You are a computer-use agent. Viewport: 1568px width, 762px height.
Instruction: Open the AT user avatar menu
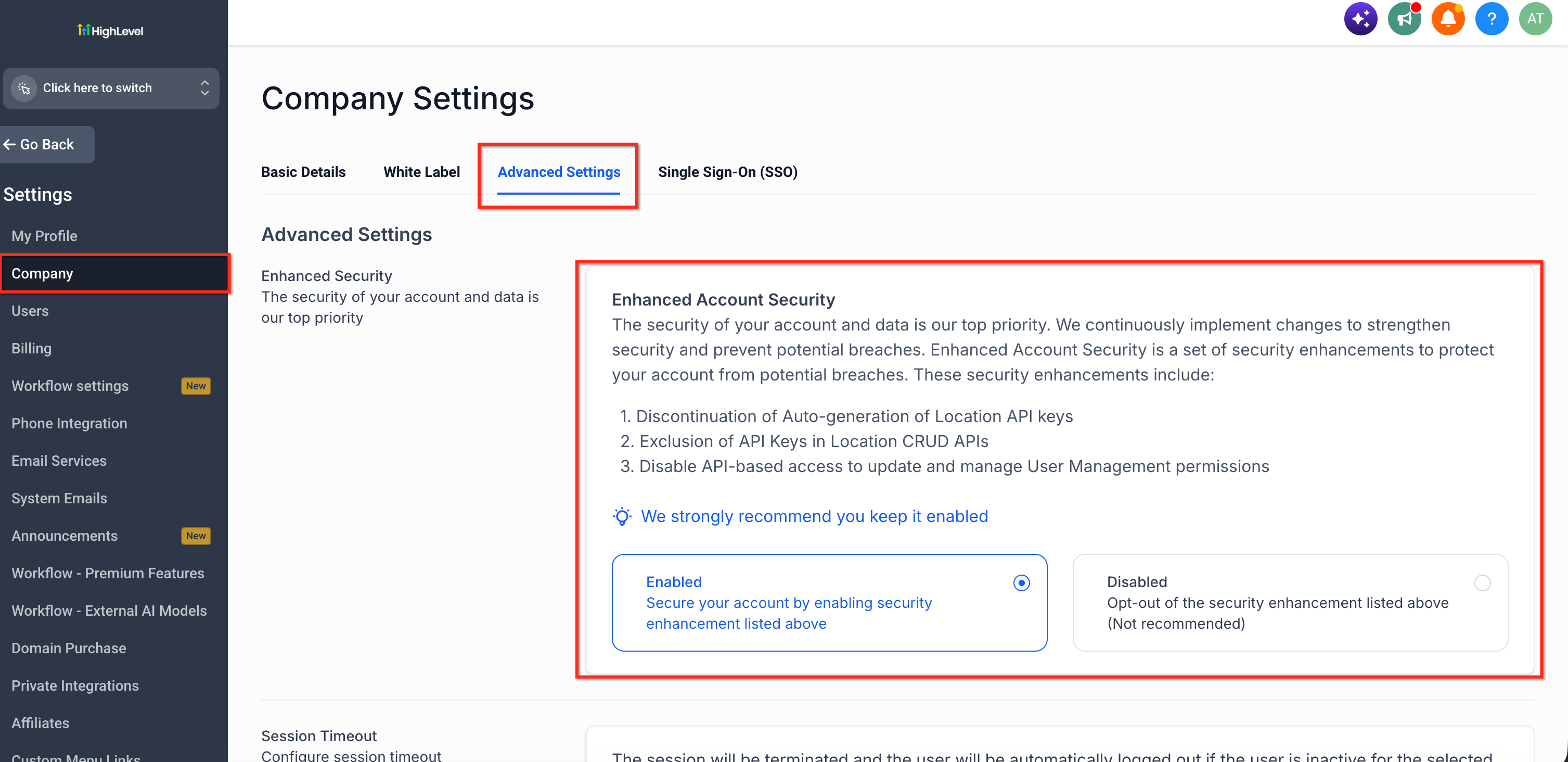1536,19
